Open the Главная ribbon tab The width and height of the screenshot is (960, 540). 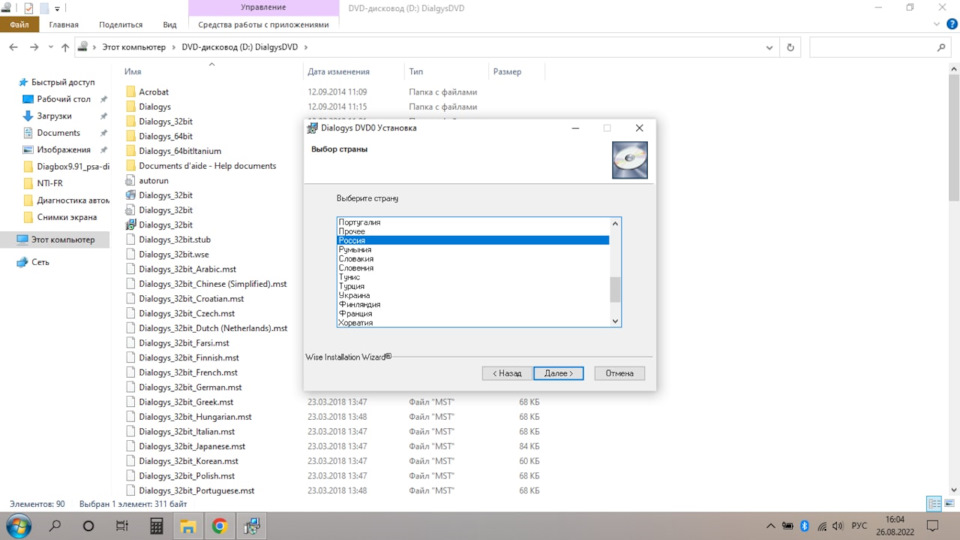[x=64, y=24]
